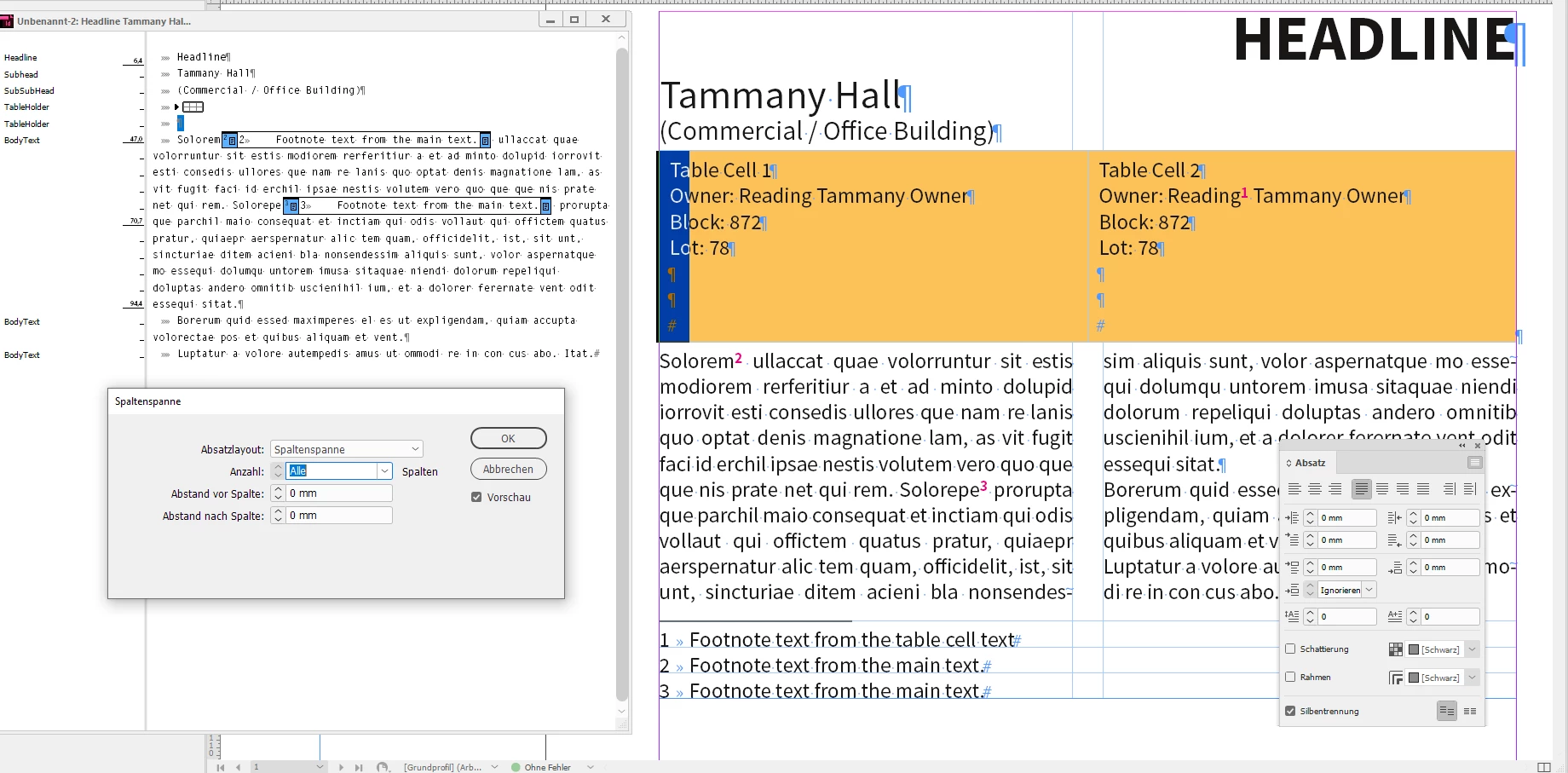
Task: Click align towards spine icon
Action: tap(1450, 489)
